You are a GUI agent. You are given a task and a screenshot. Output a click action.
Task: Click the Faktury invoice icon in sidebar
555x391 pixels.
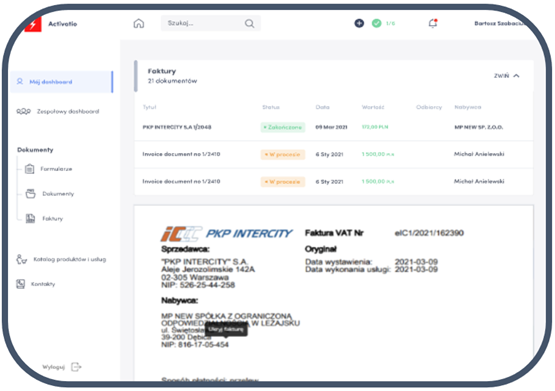click(x=30, y=218)
